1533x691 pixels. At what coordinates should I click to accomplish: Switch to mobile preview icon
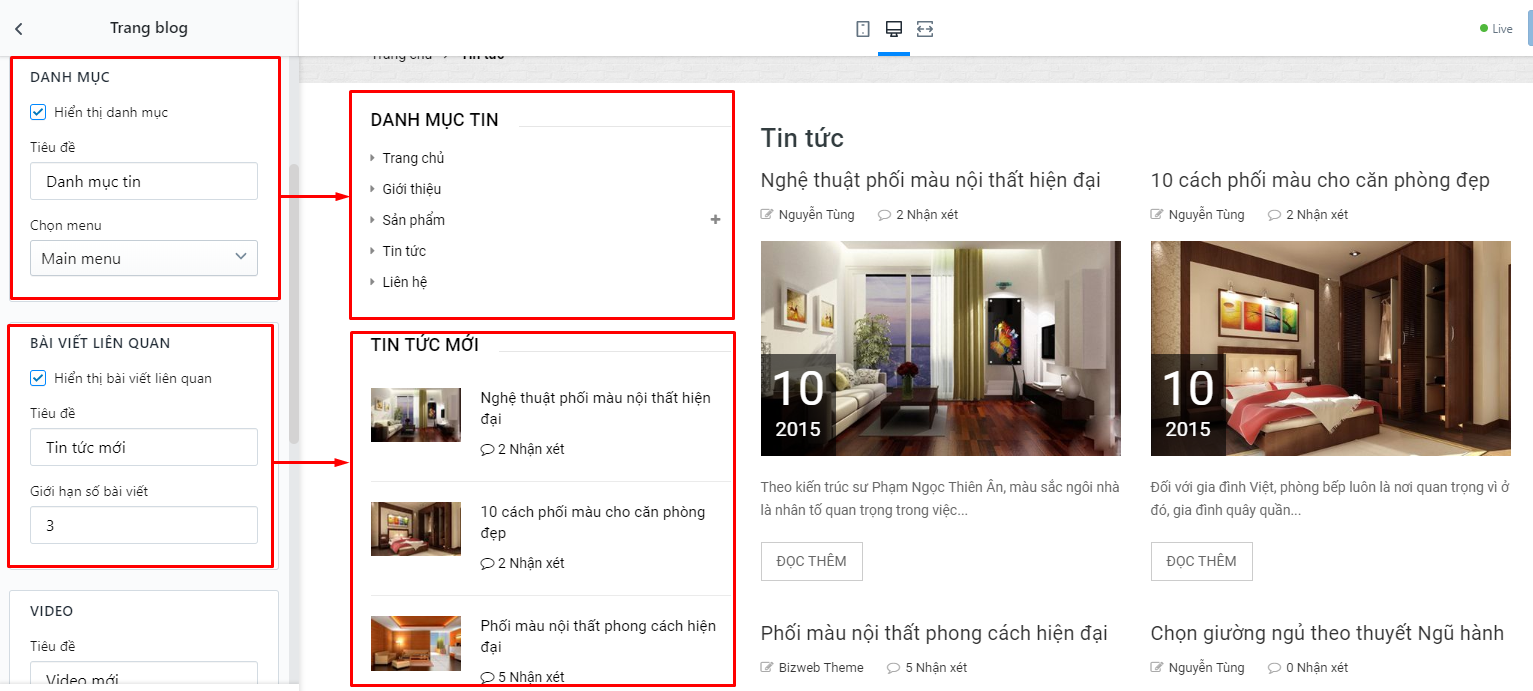click(x=863, y=29)
